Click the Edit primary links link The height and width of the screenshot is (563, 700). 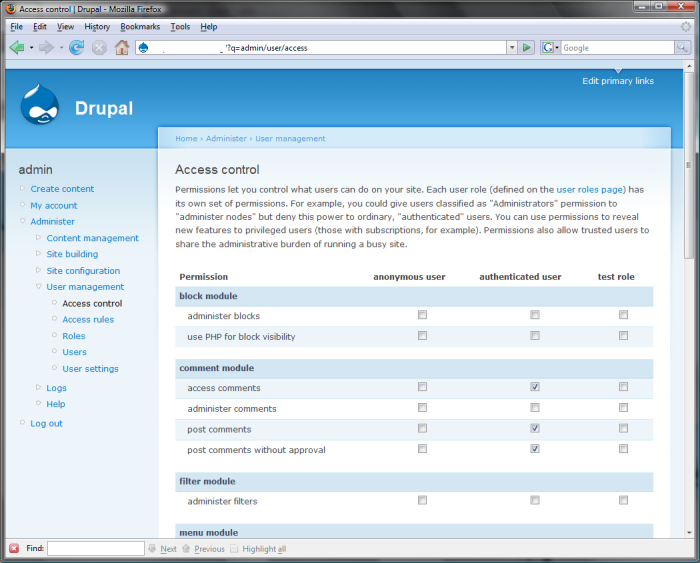click(618, 81)
